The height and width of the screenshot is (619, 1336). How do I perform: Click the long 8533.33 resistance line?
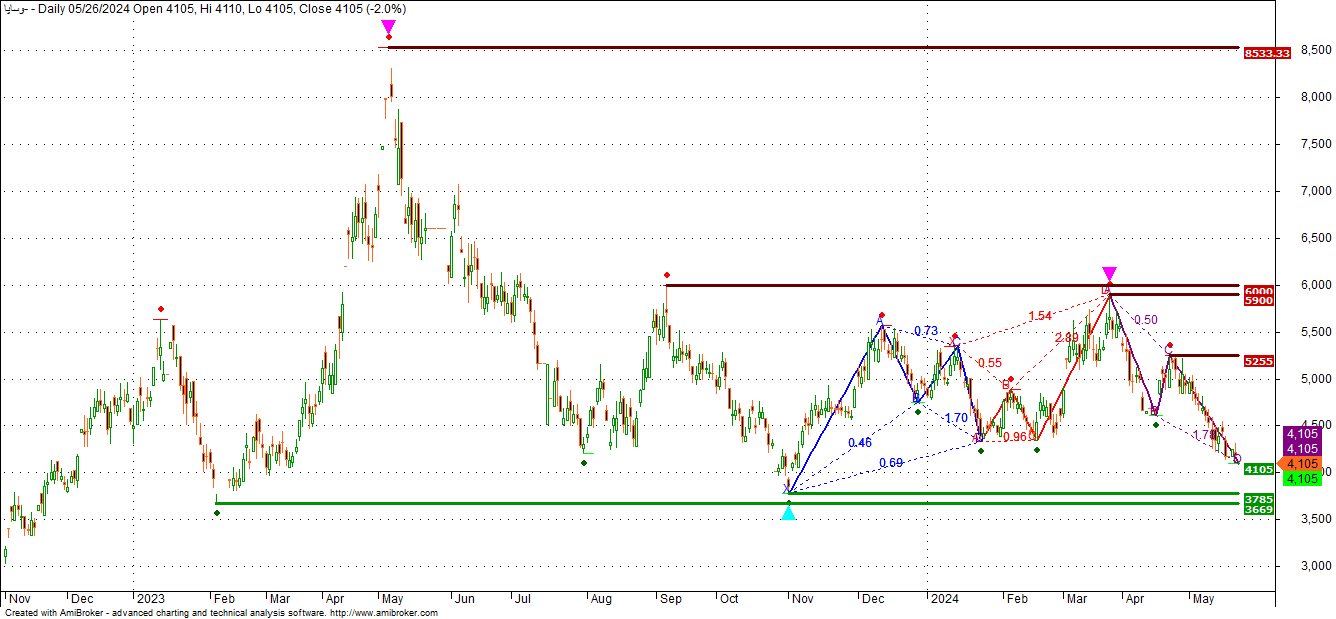tap(814, 47)
